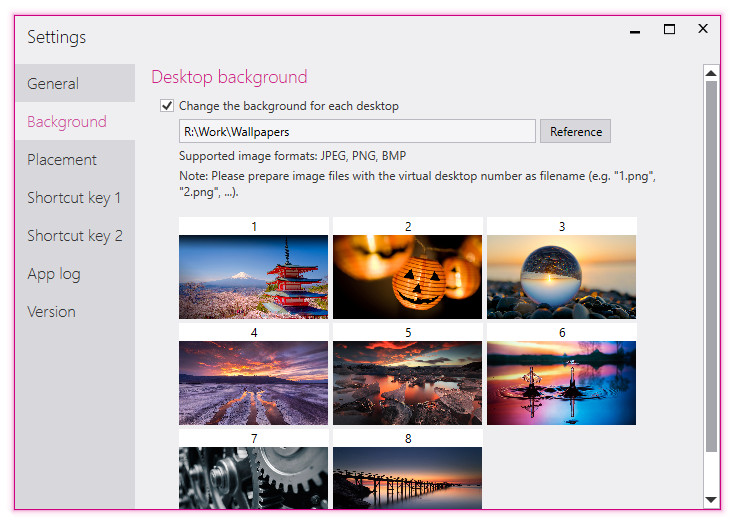Toggle change background for each desktop checkbox
This screenshot has height=526, width=736.
click(167, 106)
